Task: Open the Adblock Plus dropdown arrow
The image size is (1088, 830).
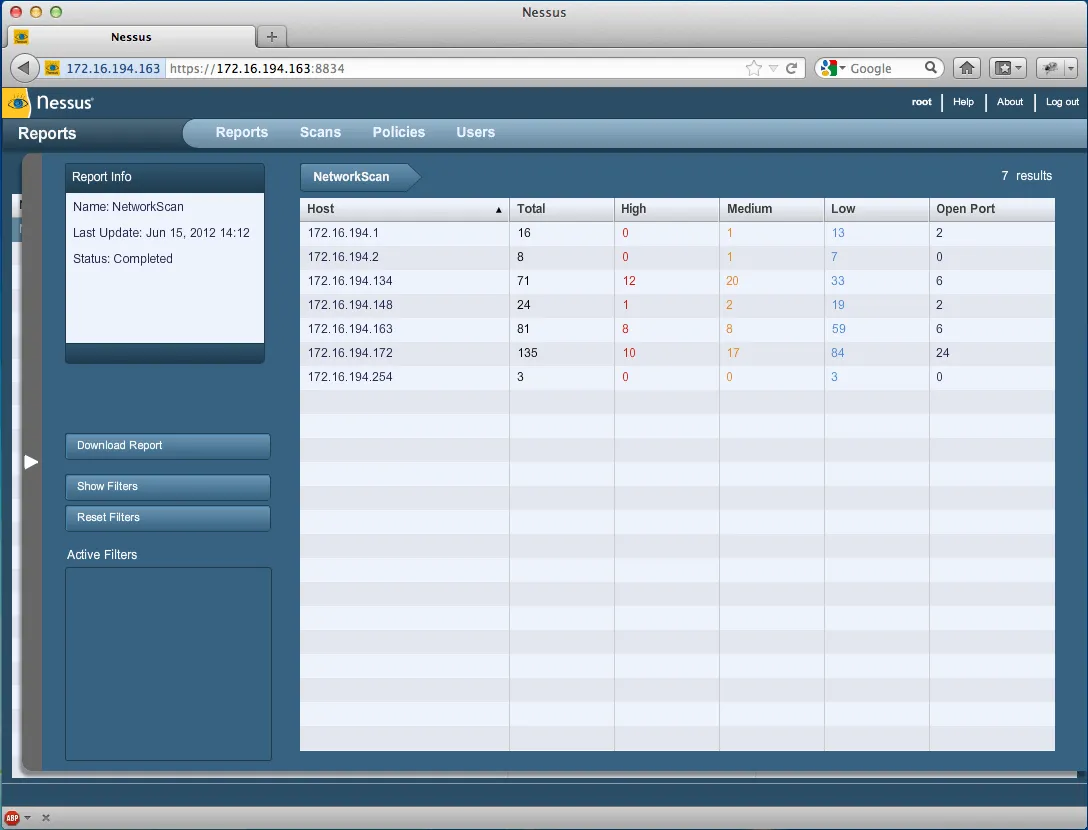Action: 27,817
